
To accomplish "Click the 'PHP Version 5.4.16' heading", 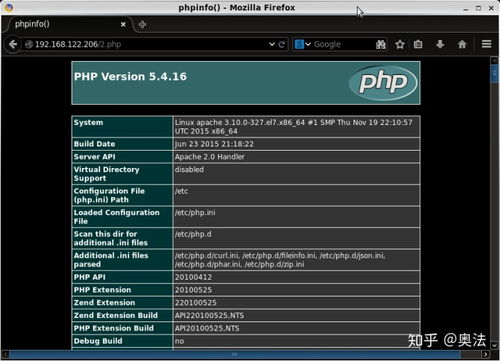I will 130,77.
